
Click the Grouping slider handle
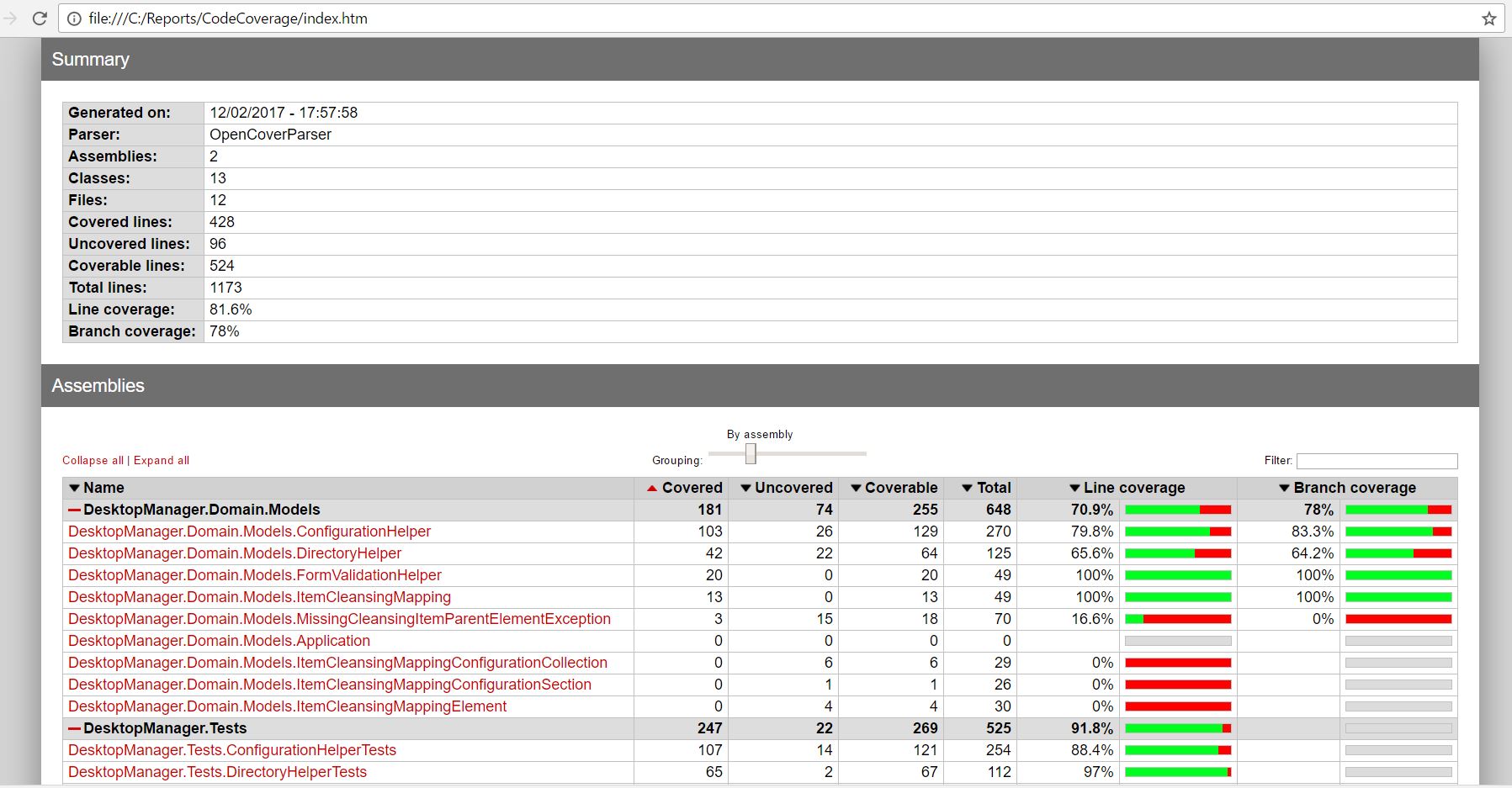(751, 454)
